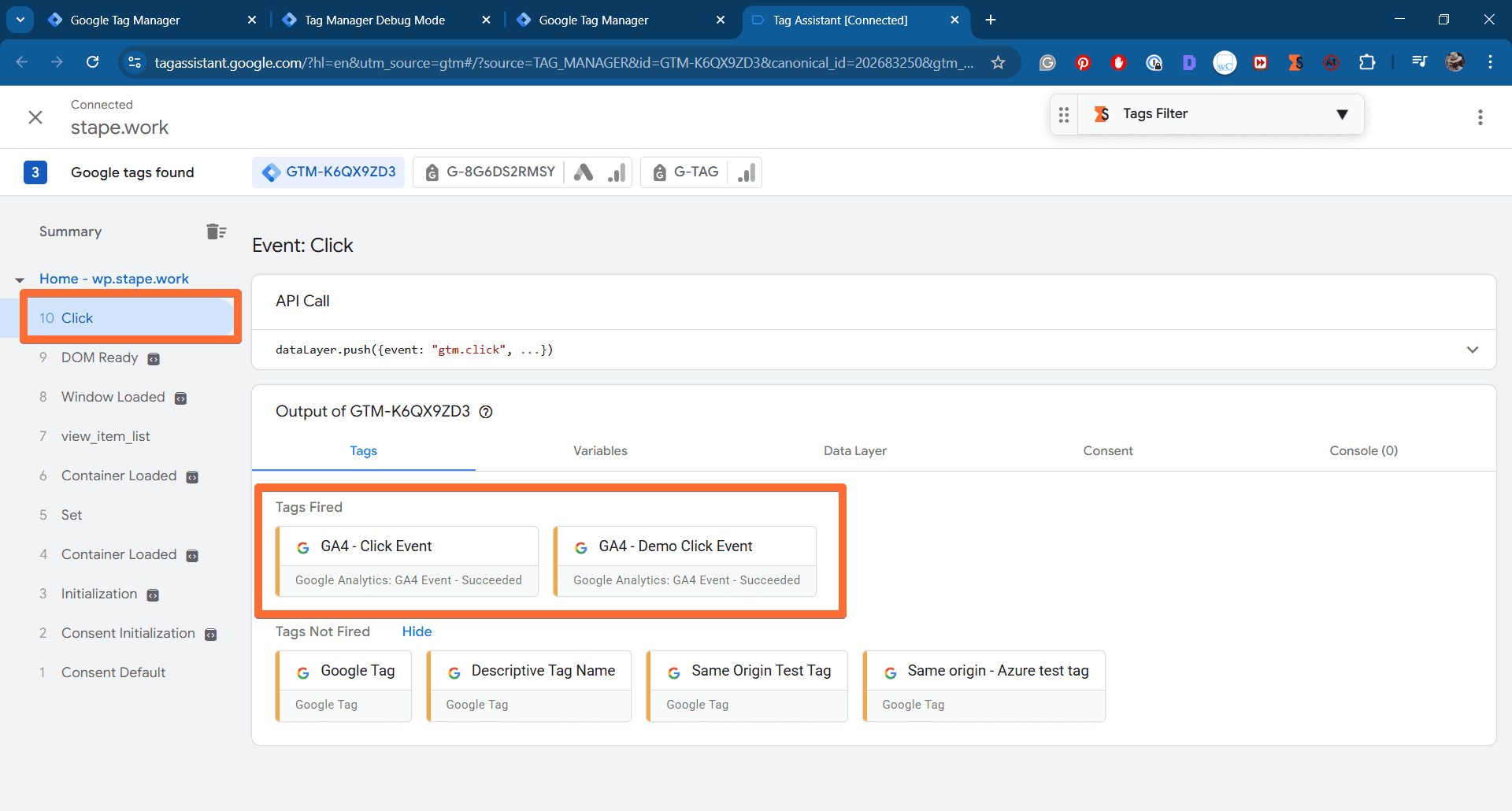Switch to the Variables tab

point(599,450)
